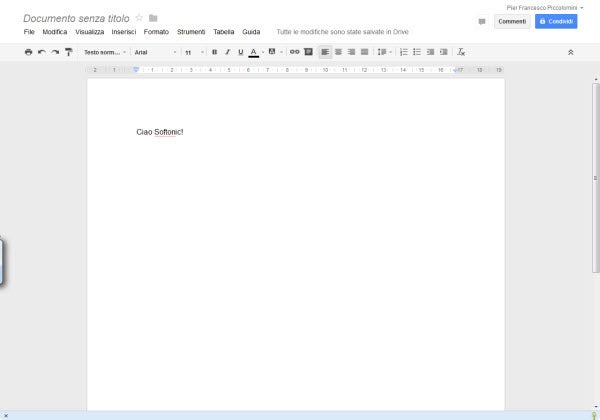Viewport: 600px width, 420px height.
Task: Click the text 'Ciao Softonic!' in document
Action: click(160, 132)
